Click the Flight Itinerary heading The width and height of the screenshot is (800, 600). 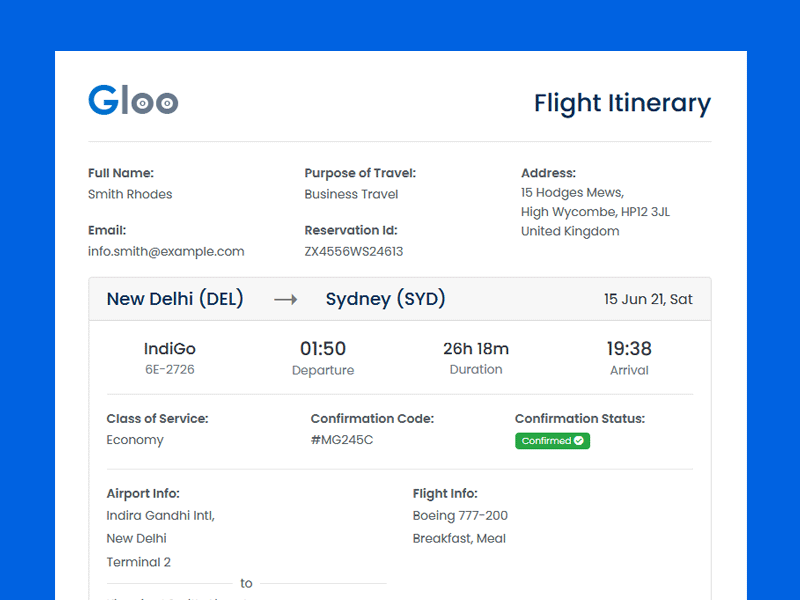pos(622,103)
